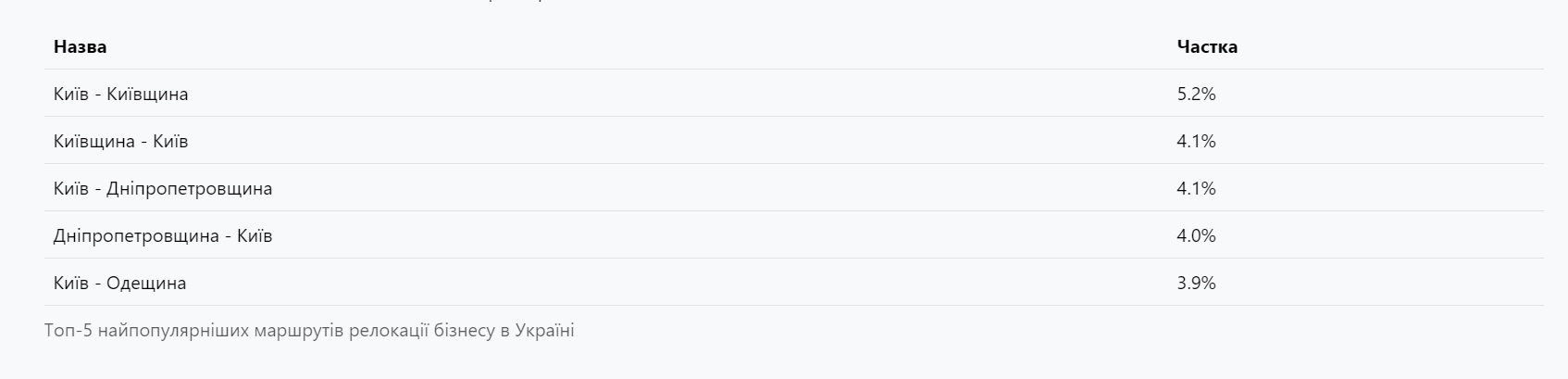This screenshot has width=1568, height=379.
Task: Click the Частка column header
Action: click(x=1207, y=46)
